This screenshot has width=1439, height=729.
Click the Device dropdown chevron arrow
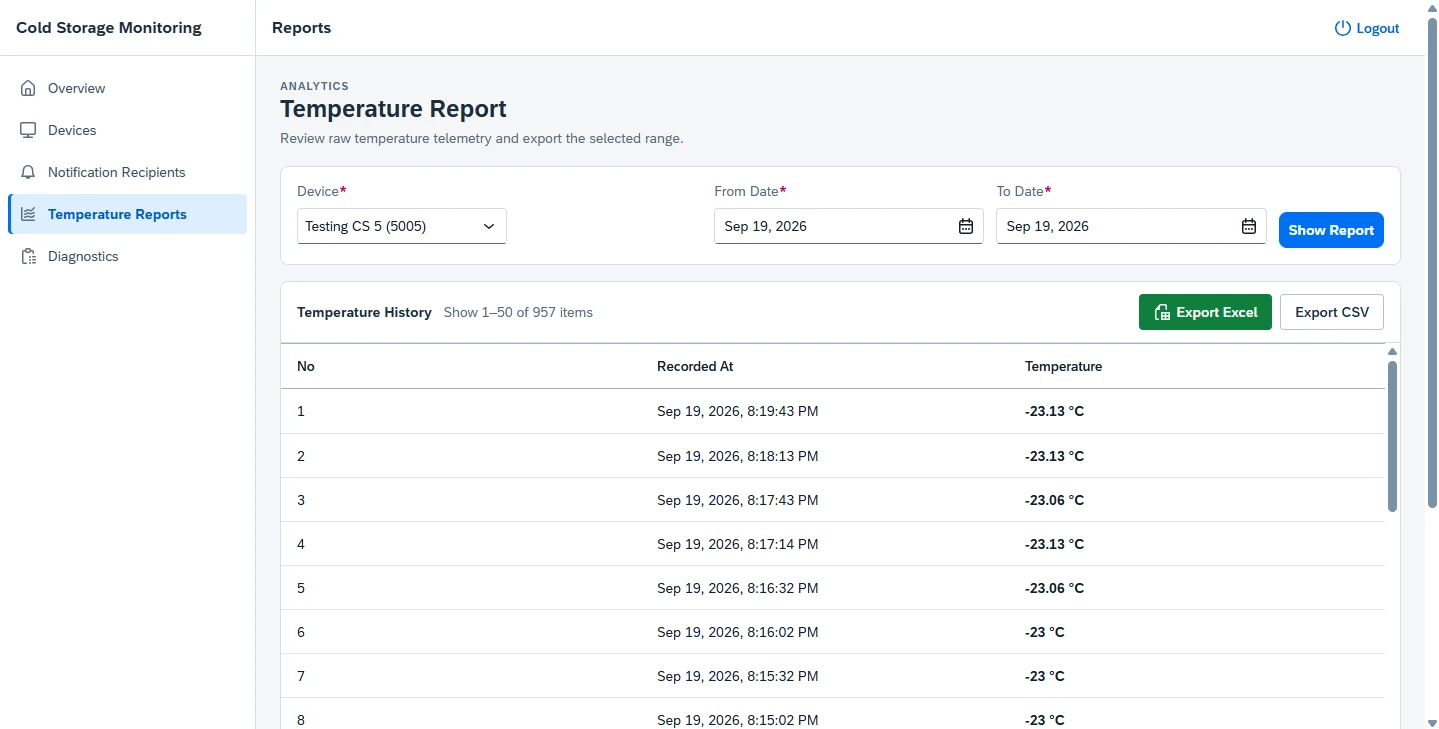(x=489, y=226)
